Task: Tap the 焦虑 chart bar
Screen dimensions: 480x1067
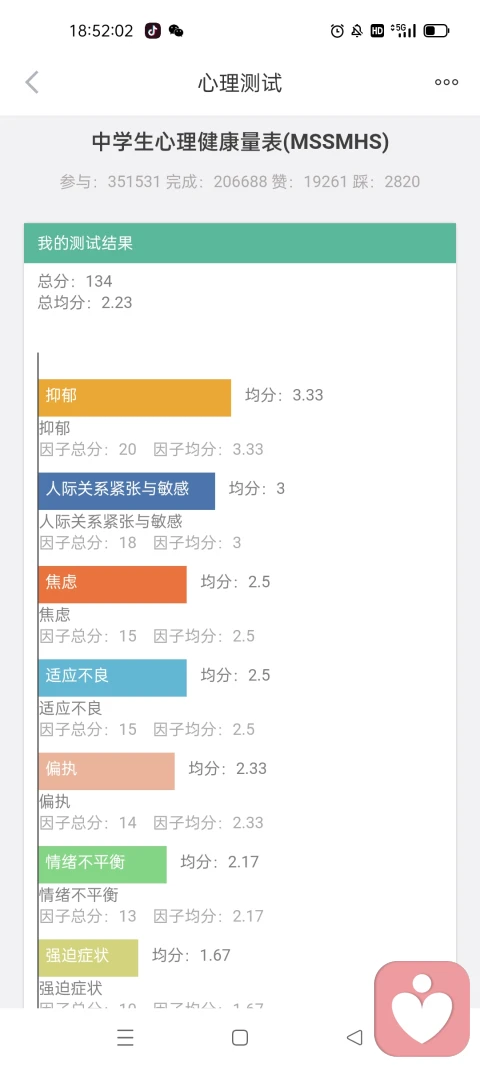Action: click(x=112, y=584)
